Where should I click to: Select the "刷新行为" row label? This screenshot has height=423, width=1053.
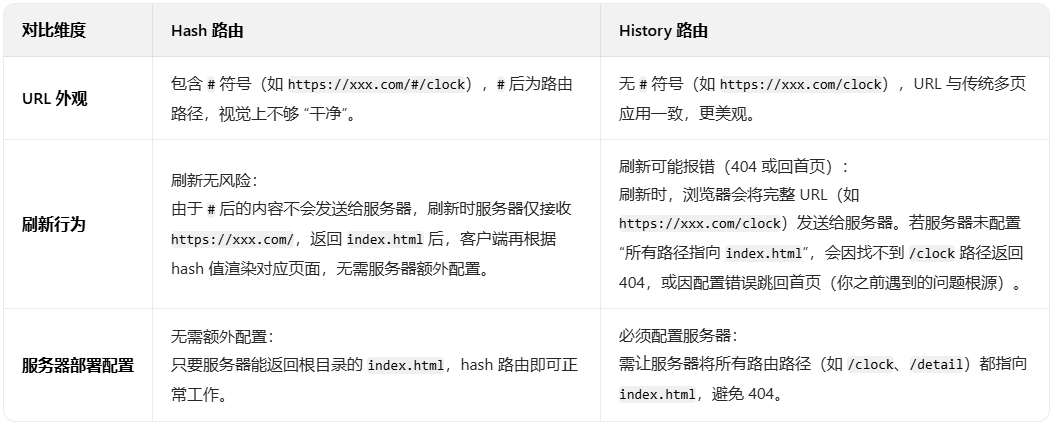(x=54, y=224)
